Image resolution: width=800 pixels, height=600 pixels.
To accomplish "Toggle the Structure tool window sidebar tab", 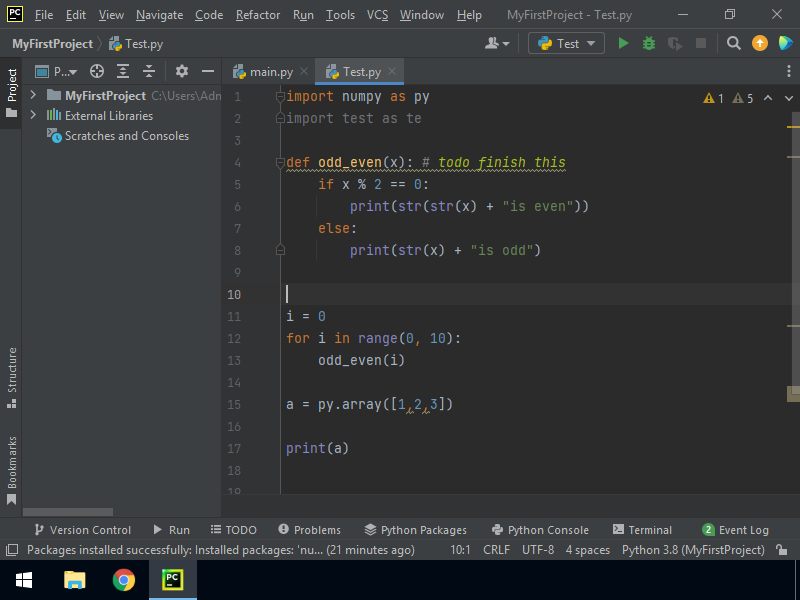I will click(x=11, y=377).
